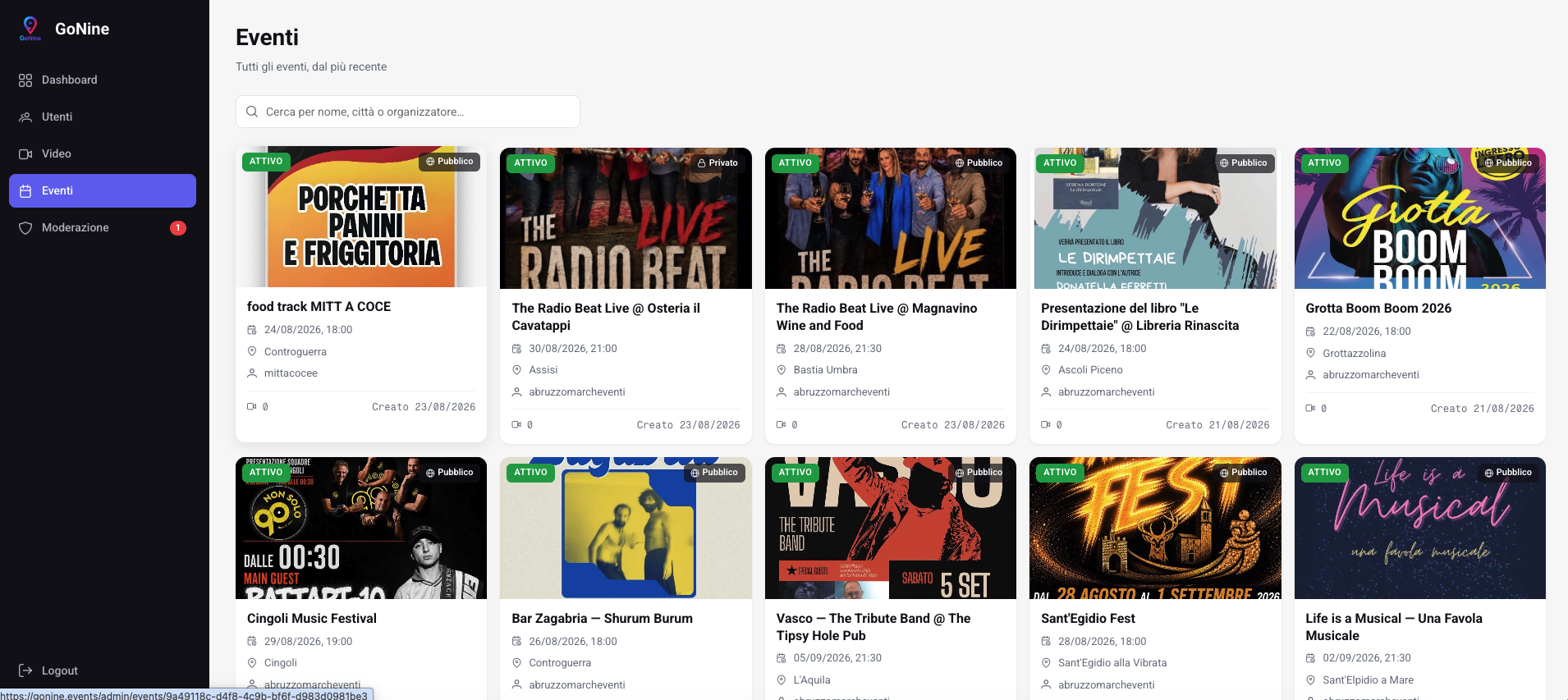The height and width of the screenshot is (700, 1568).
Task: Open the food track MITT A COCE thumbnail
Action: tap(361, 217)
